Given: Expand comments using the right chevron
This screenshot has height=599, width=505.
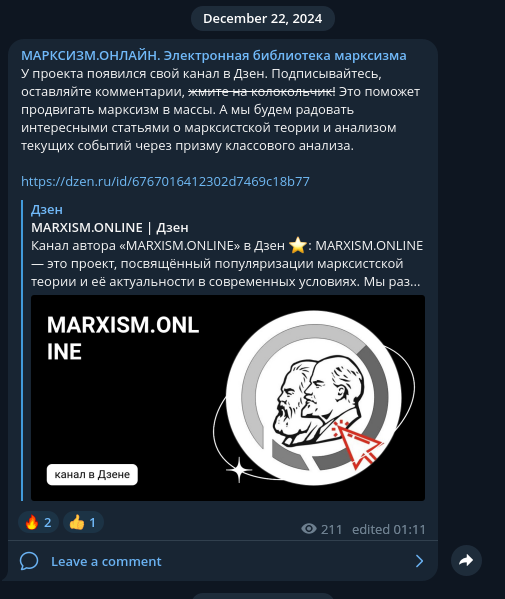Looking at the screenshot, I should (x=419, y=561).
